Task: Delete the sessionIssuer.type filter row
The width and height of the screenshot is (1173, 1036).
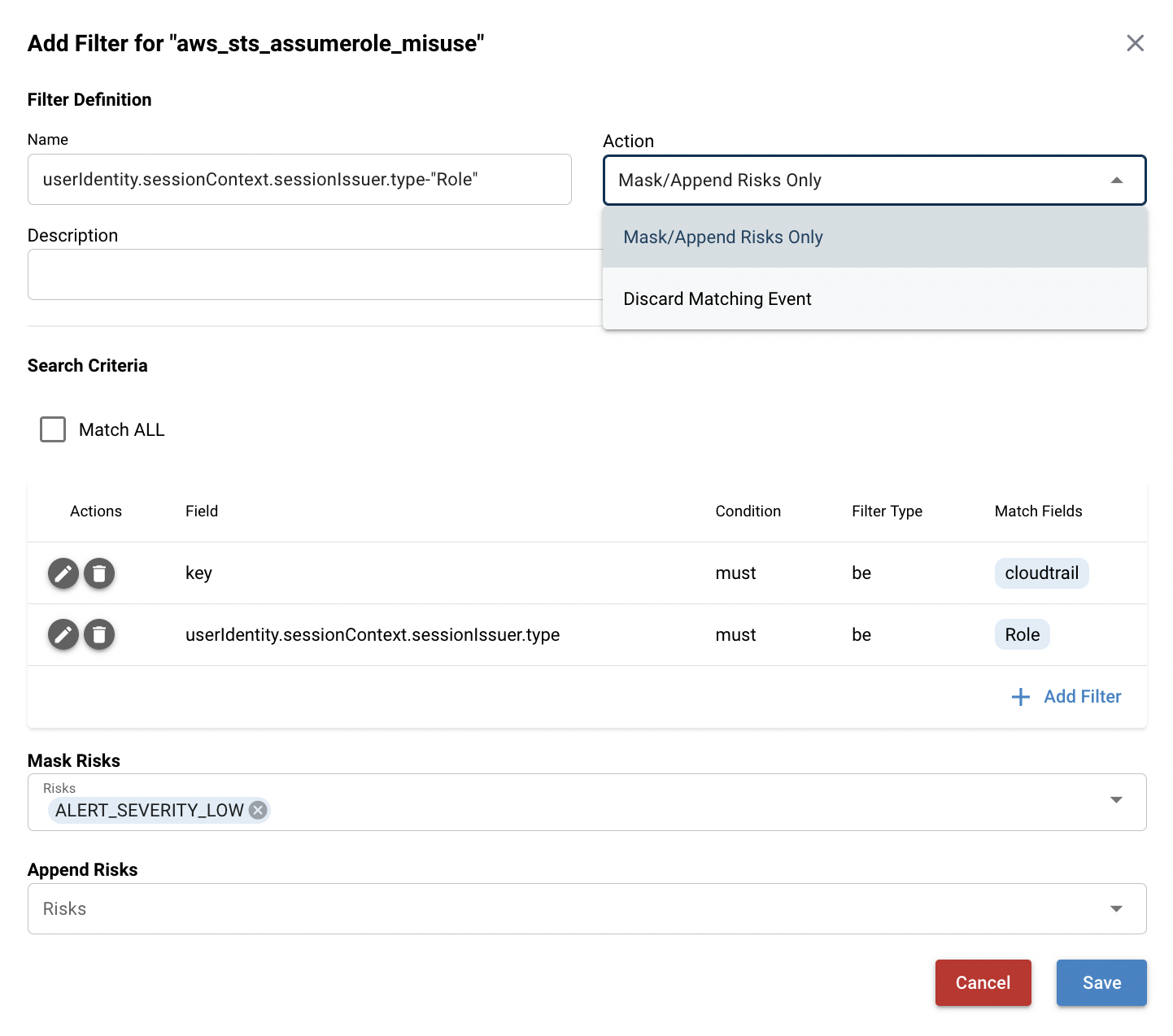Action: 99,634
